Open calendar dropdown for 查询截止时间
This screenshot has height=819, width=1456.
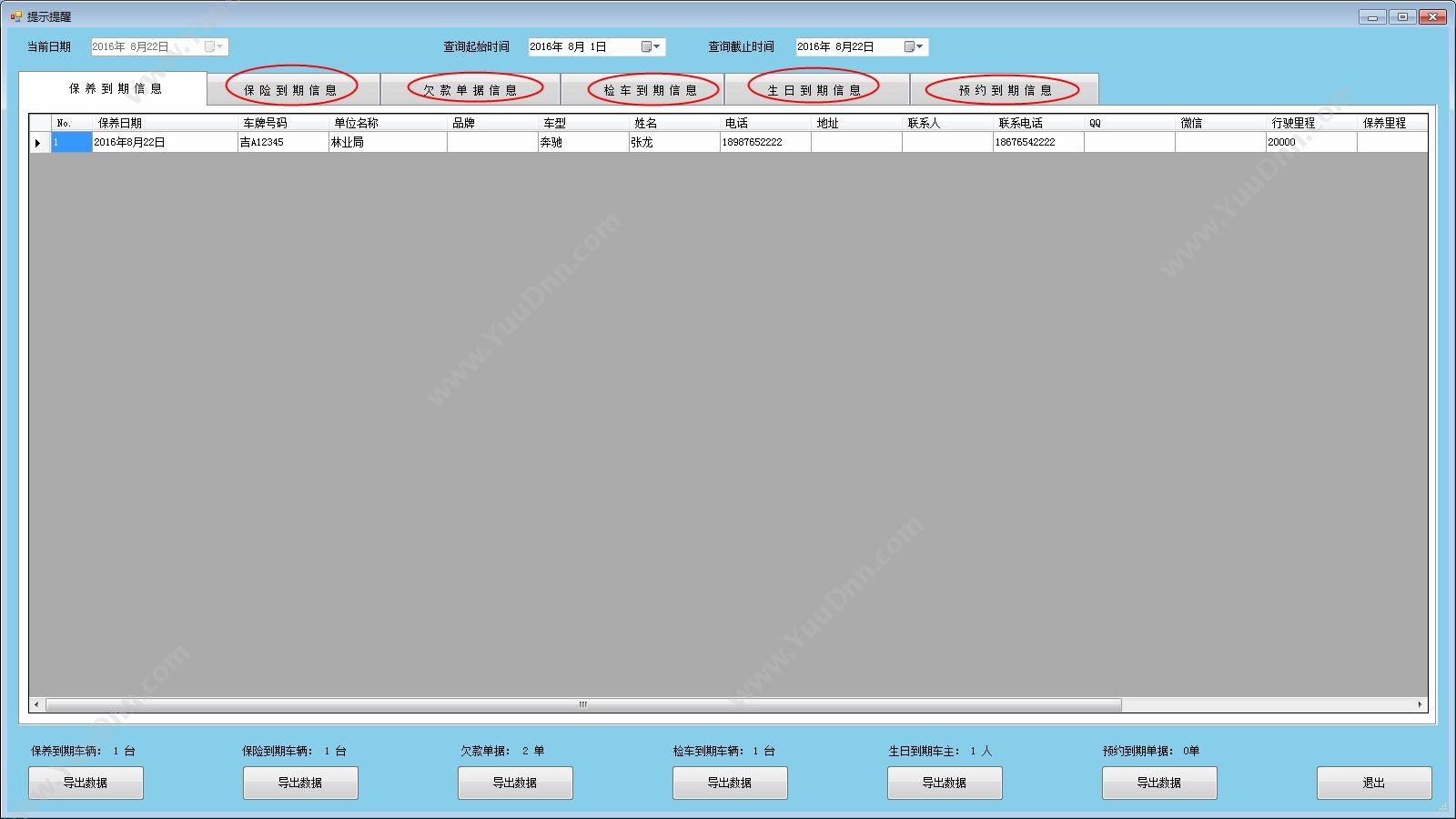[914, 46]
